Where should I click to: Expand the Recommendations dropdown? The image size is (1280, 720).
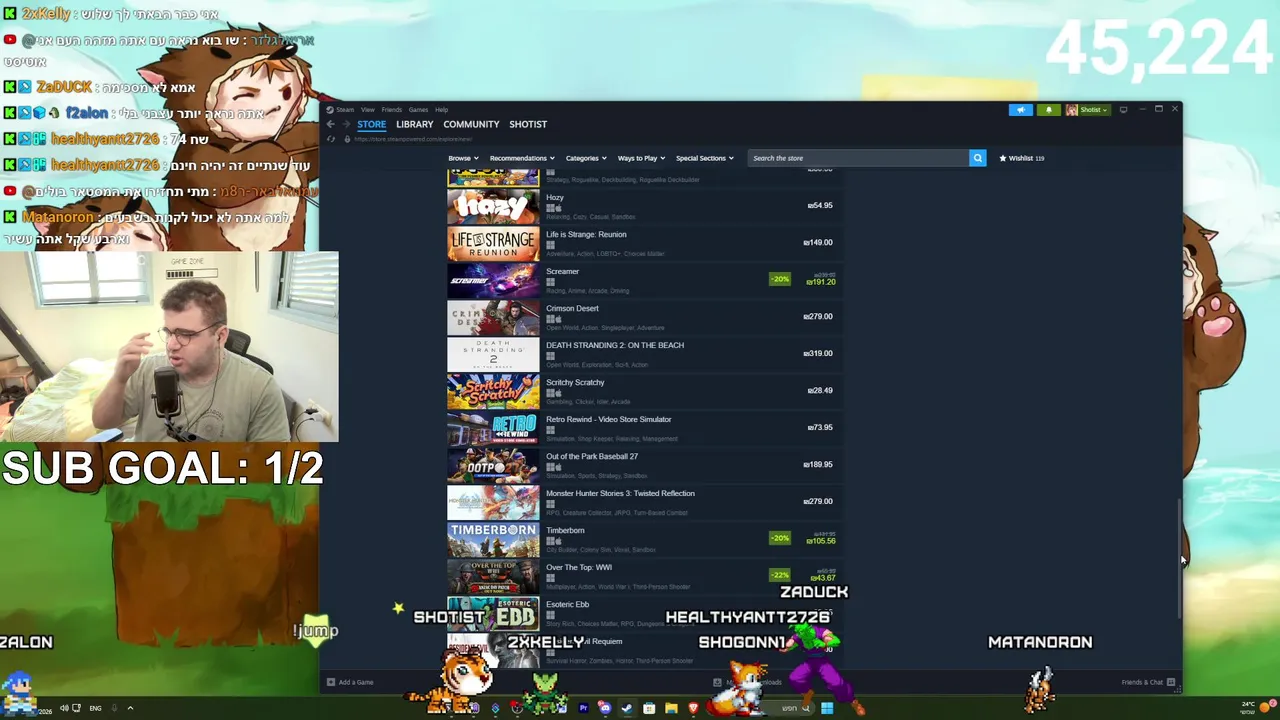pyautogui.click(x=522, y=158)
